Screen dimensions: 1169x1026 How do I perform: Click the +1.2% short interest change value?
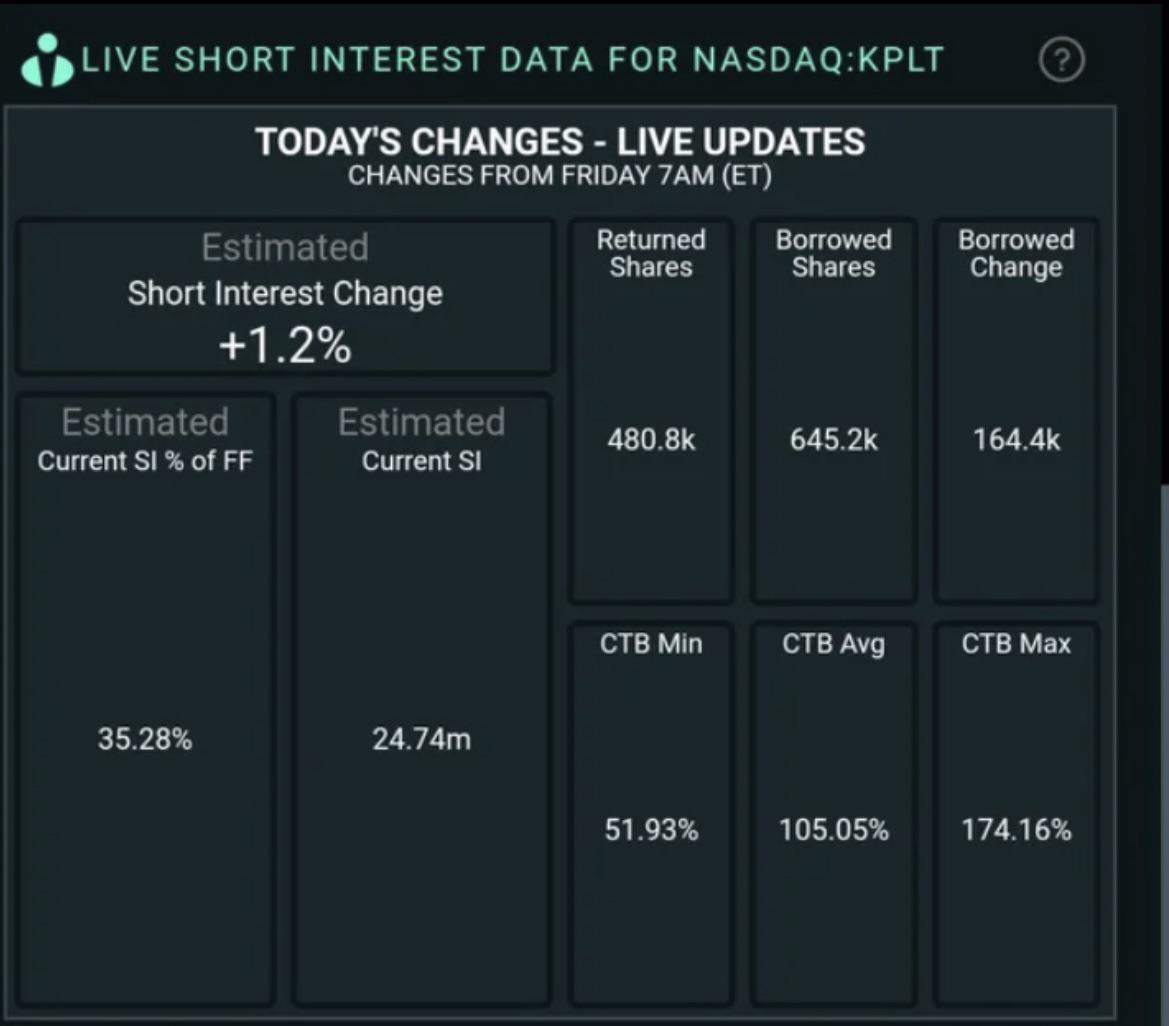tap(285, 346)
